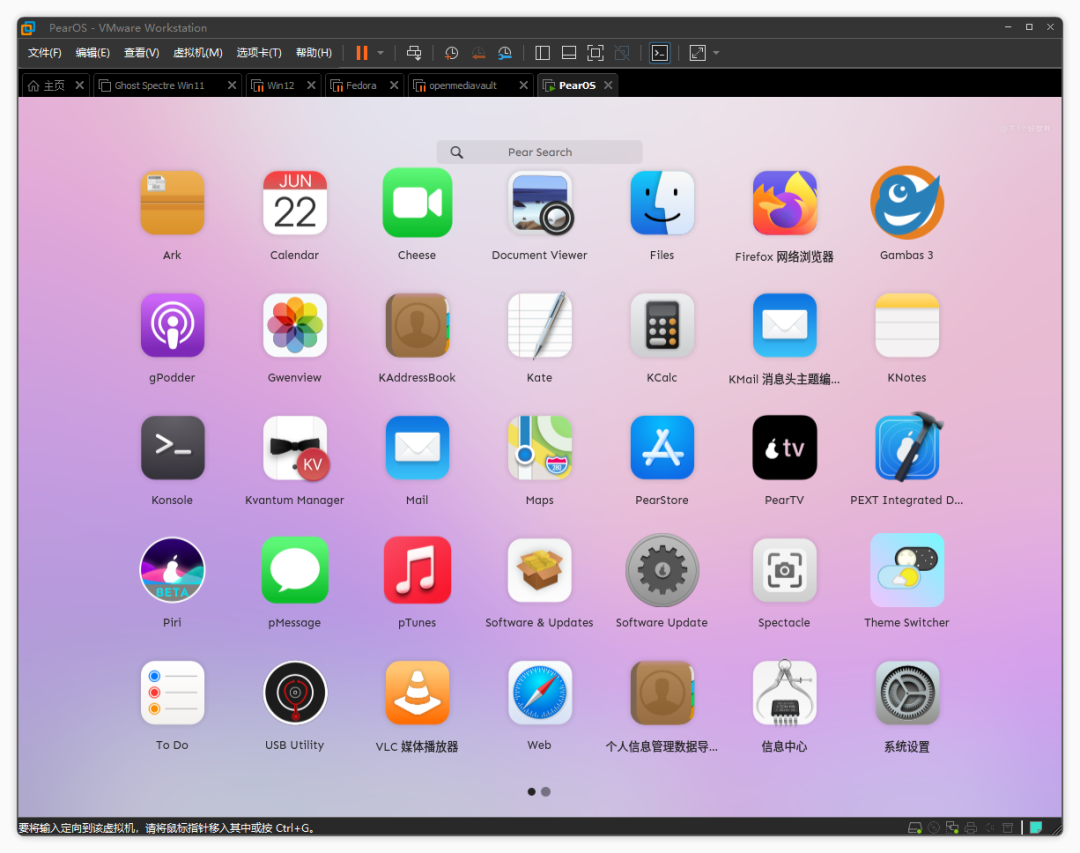This screenshot has width=1080, height=853.
Task: Launch VLC media player
Action: (417, 693)
